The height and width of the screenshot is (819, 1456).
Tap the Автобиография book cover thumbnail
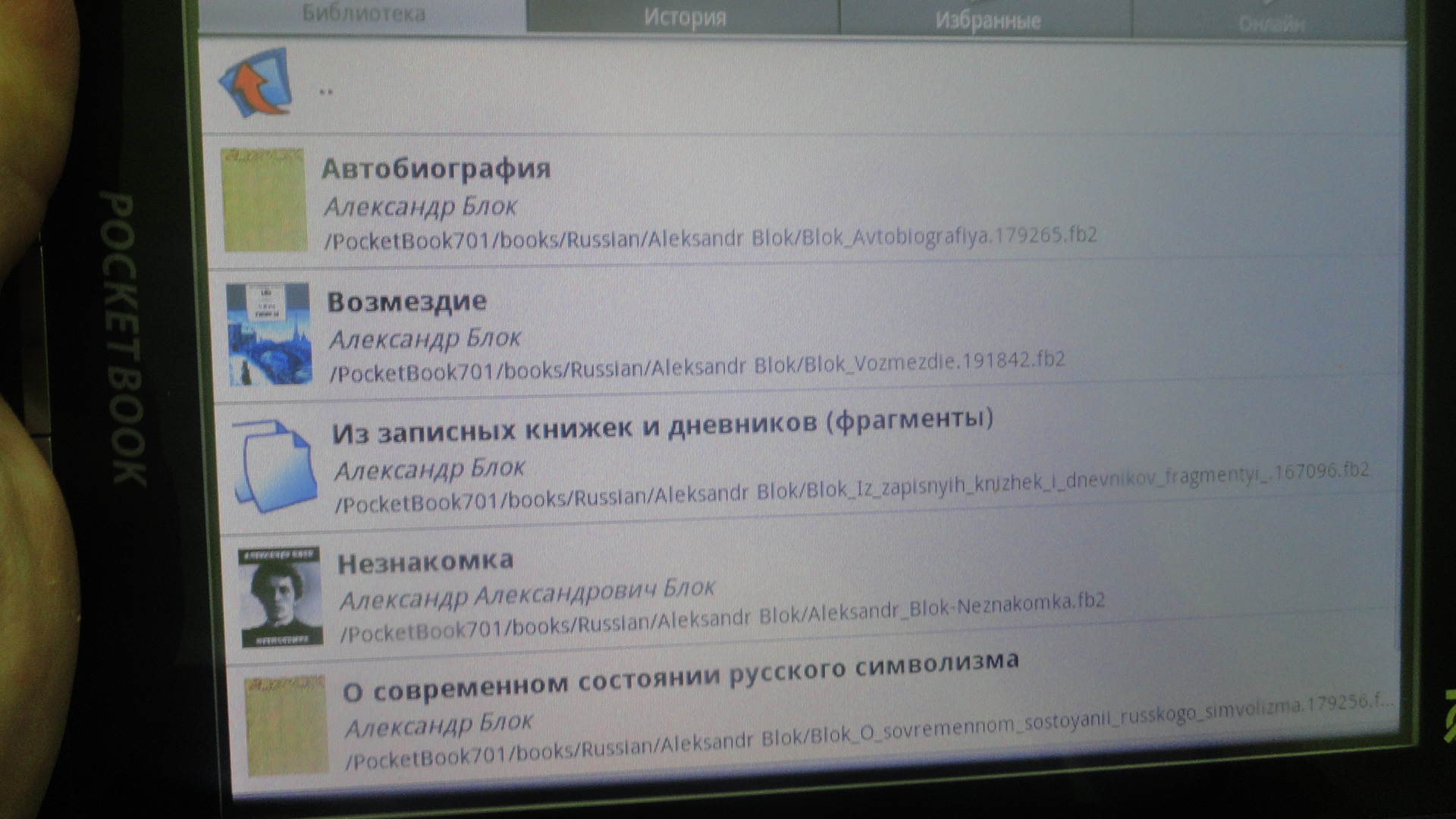(x=264, y=200)
